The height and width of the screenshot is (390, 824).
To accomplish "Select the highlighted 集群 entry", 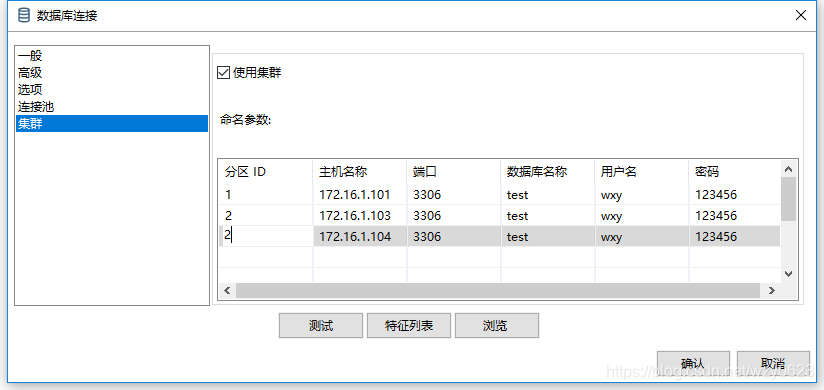I will [112, 124].
